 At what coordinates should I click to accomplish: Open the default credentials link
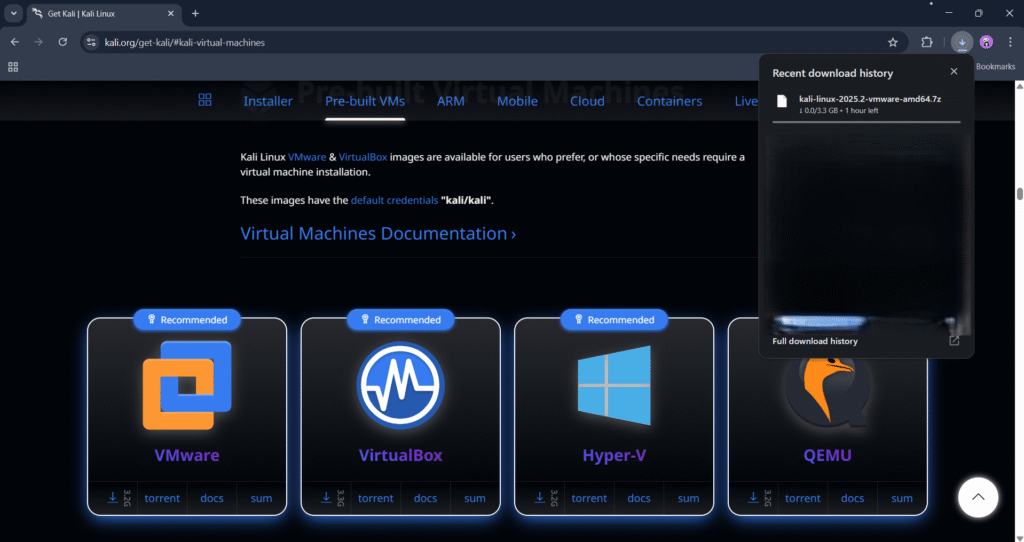(394, 200)
